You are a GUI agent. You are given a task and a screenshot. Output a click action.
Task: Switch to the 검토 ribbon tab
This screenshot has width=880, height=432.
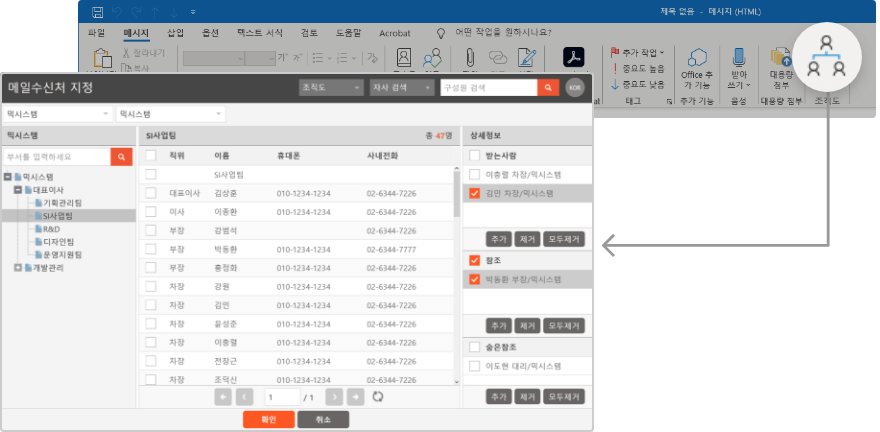(x=309, y=33)
